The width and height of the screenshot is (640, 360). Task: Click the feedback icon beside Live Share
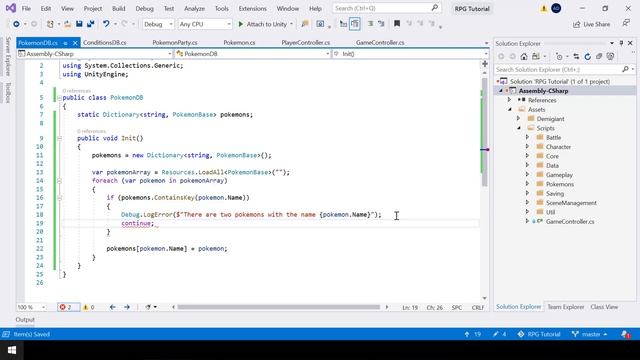[x=626, y=24]
